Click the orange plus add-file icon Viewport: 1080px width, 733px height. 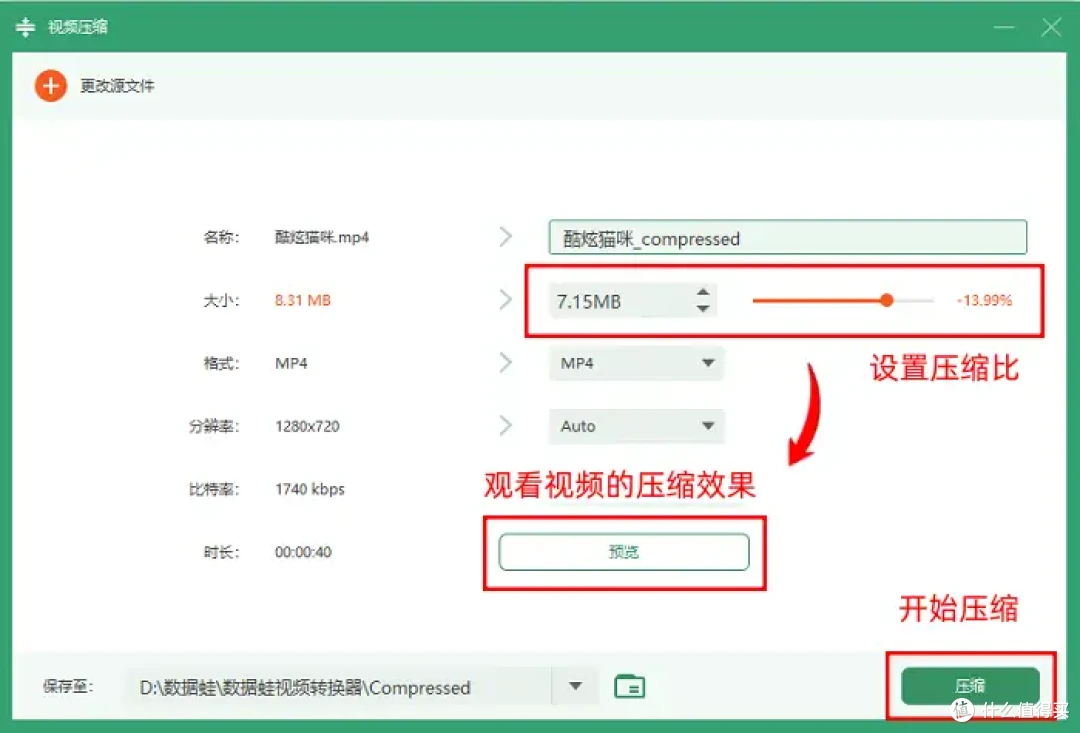[x=51, y=86]
